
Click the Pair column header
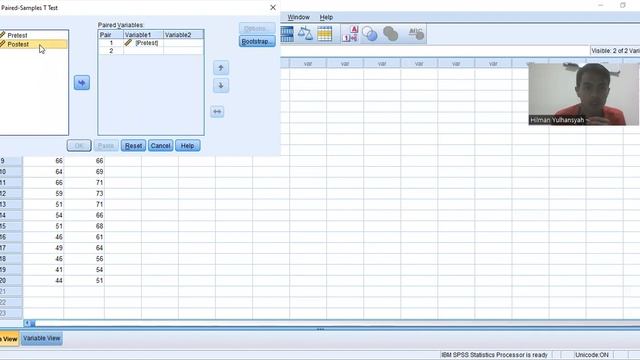click(111, 35)
